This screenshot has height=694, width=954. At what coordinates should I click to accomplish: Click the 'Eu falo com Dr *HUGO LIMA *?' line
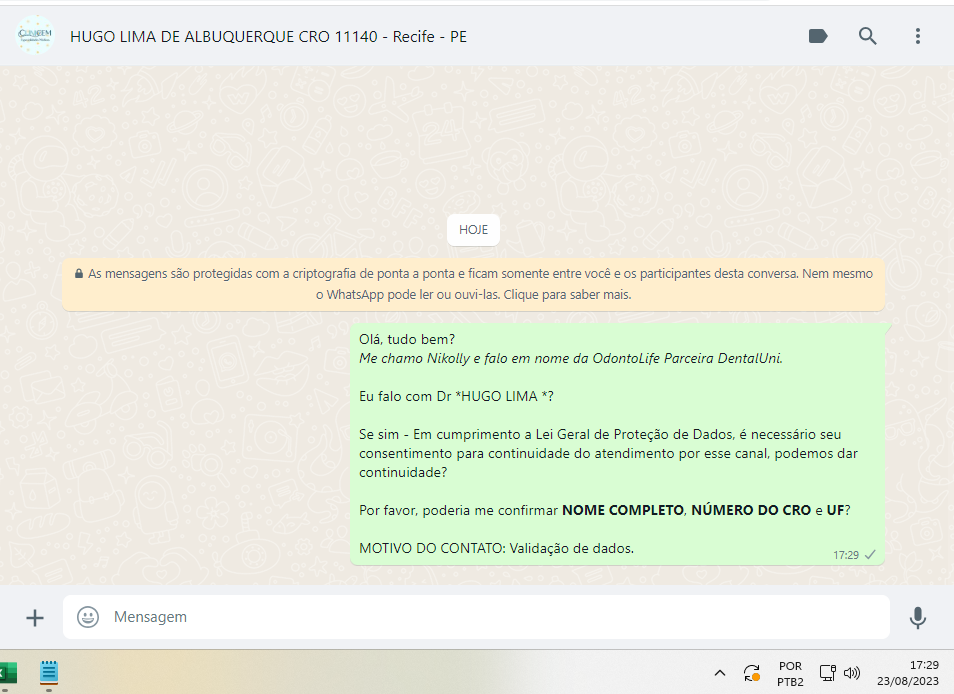pyautogui.click(x=456, y=397)
